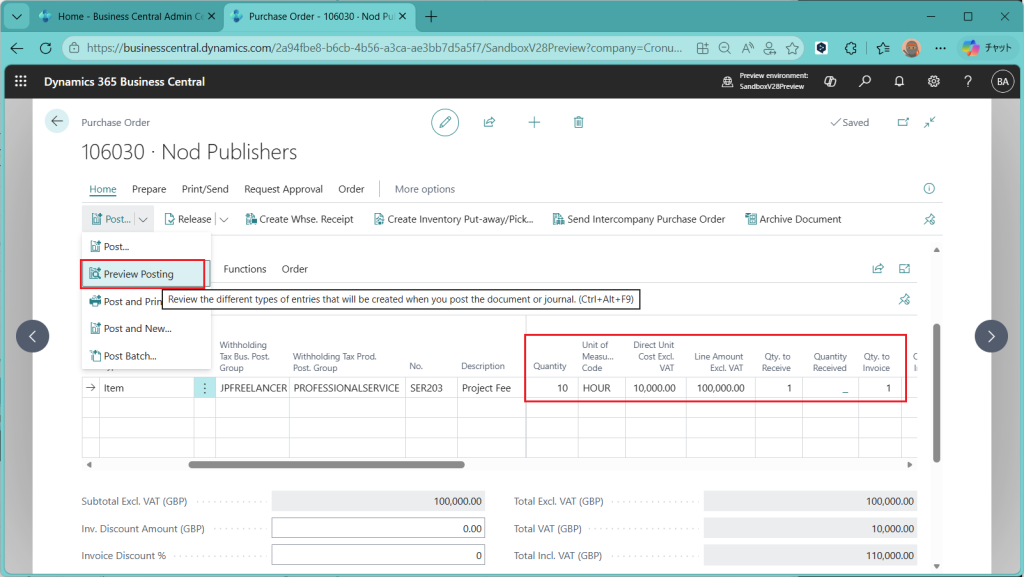Select Preview Posting from the menu
Screen dimensions: 1024x577
(138, 274)
